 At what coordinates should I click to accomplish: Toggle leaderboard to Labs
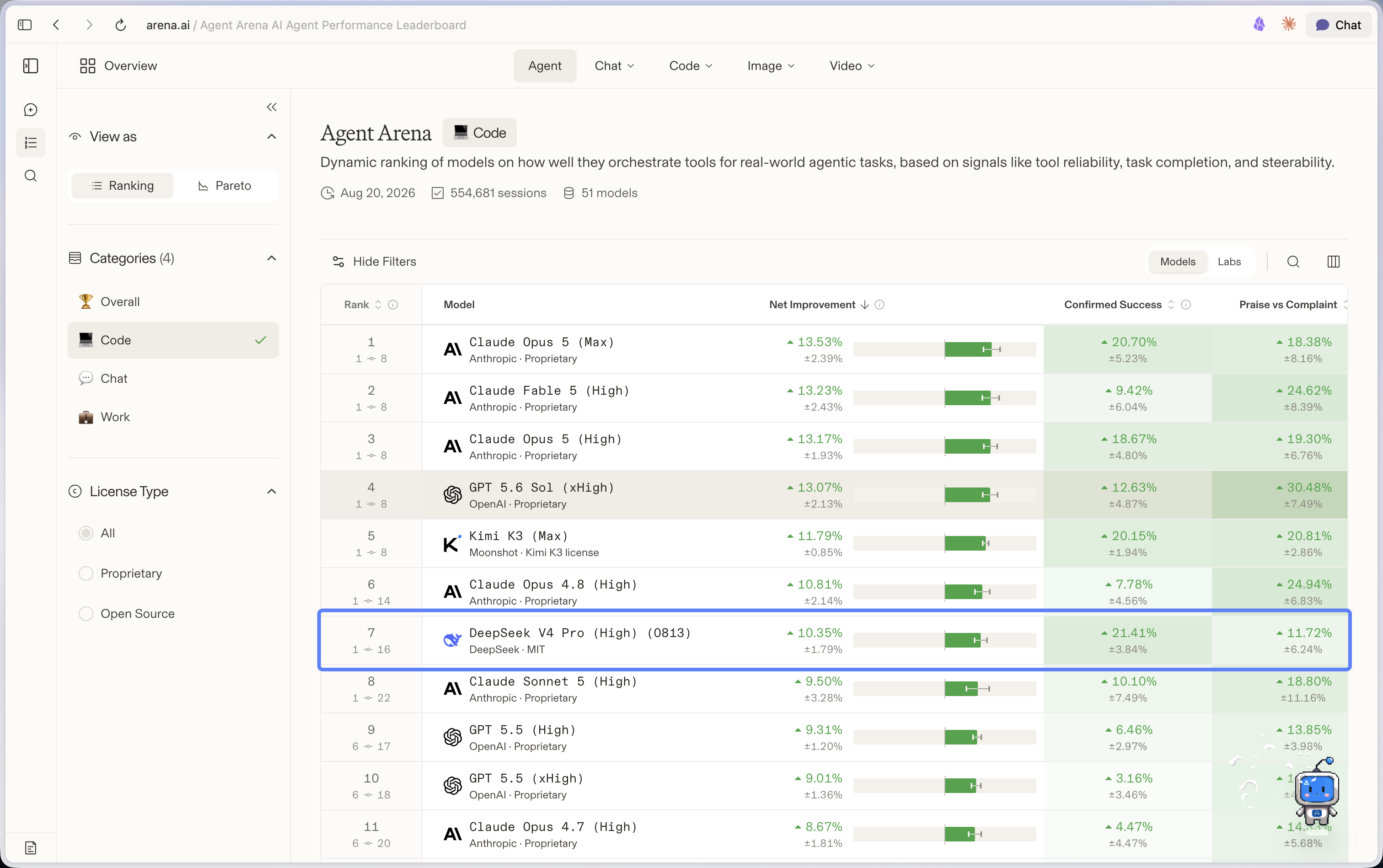[1229, 262]
